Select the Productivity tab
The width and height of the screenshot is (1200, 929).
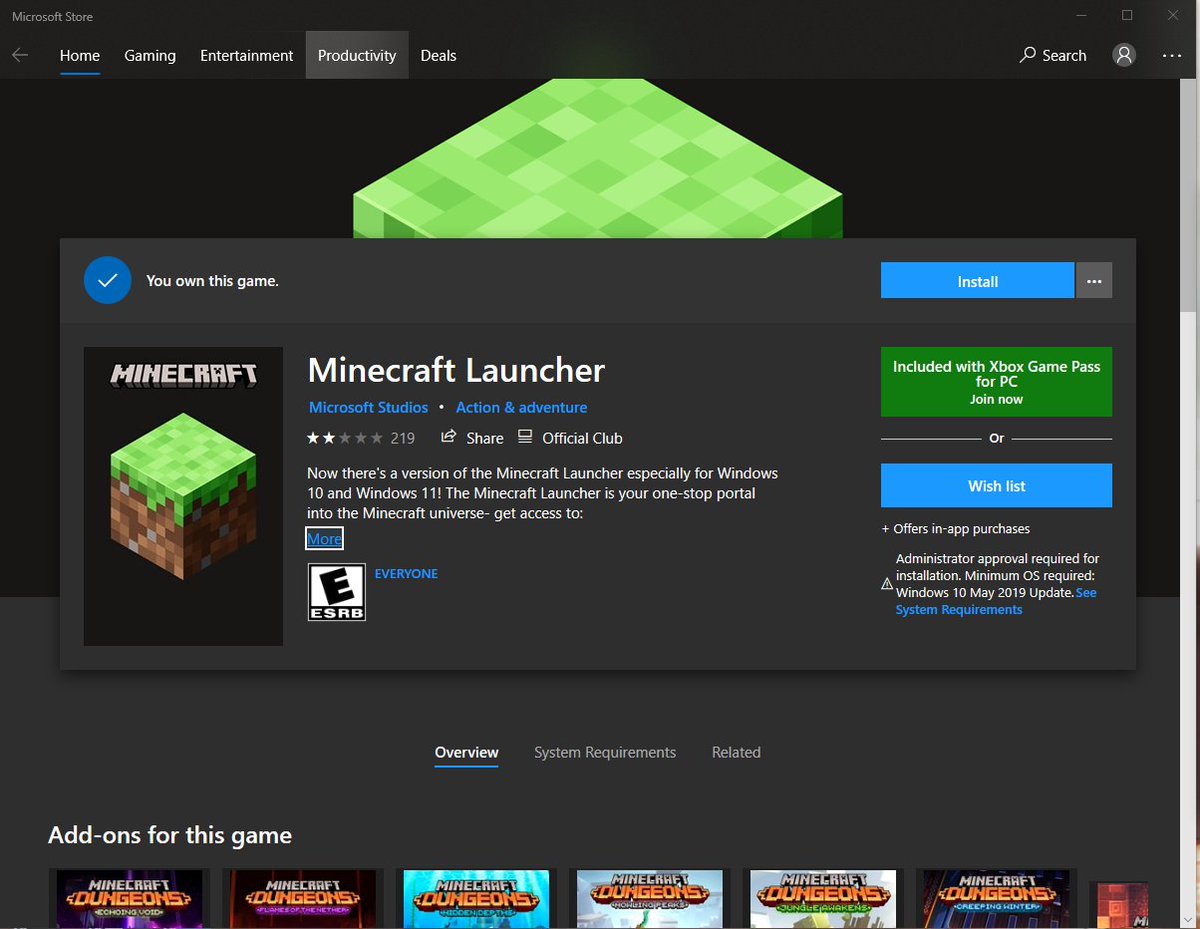(357, 56)
